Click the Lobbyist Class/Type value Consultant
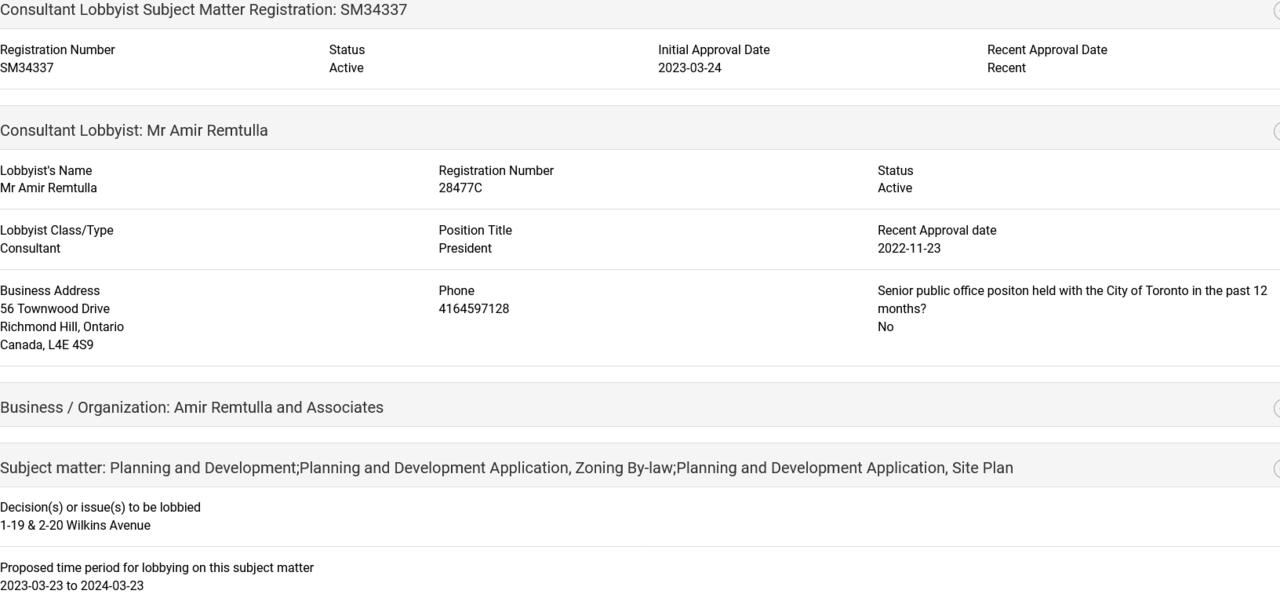 [30, 248]
